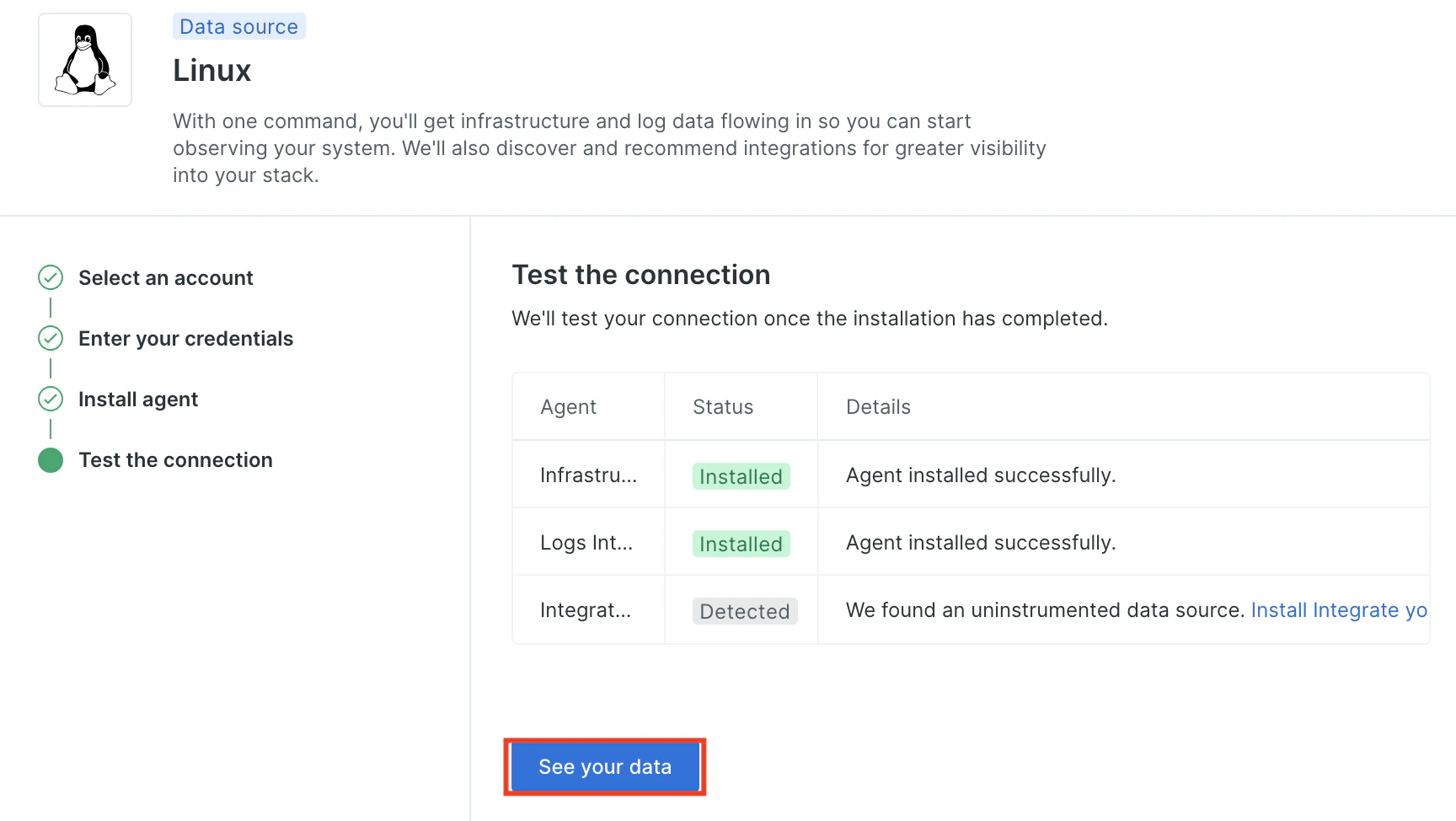1456x821 pixels.
Task: Click the checkmark icon beside Install agent
Action: (x=51, y=399)
